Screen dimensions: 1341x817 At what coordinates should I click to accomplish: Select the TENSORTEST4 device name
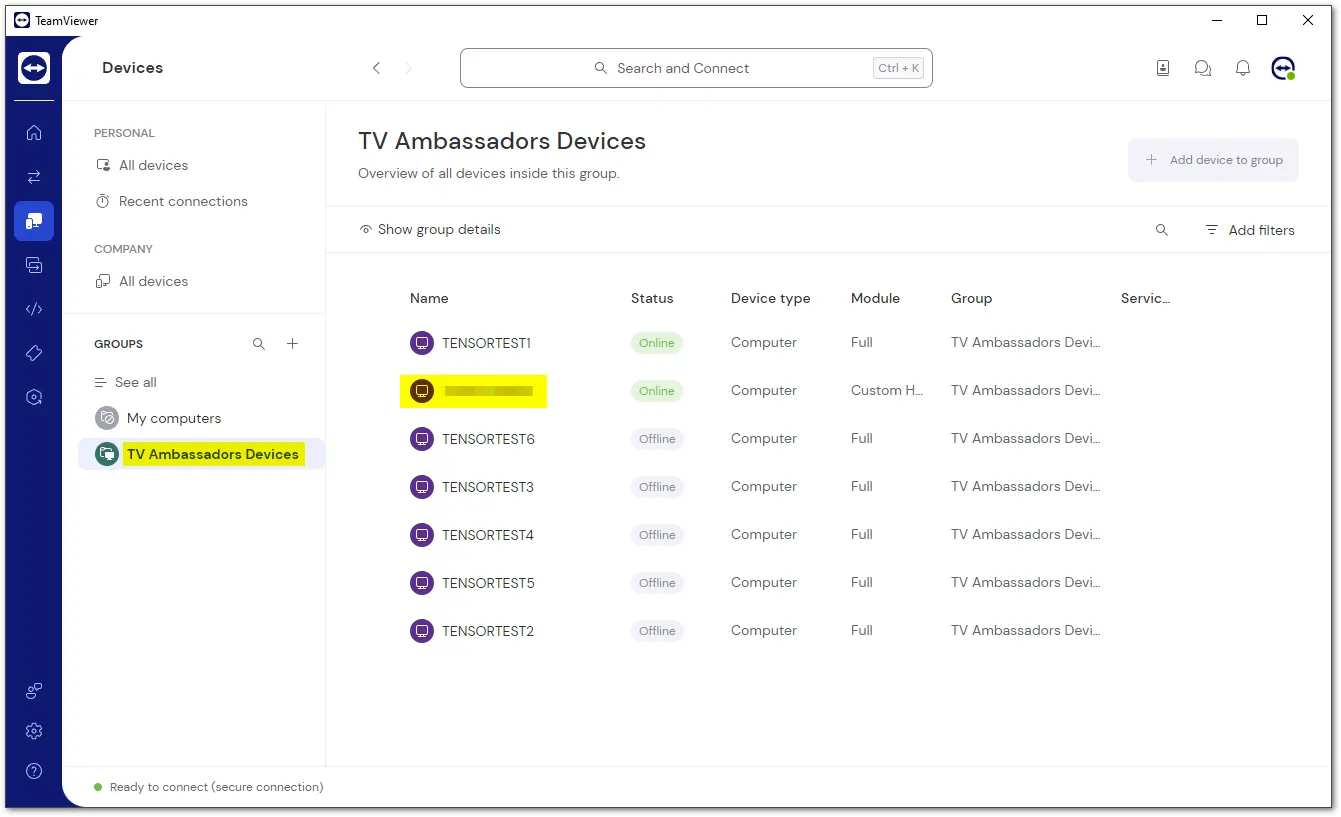tap(488, 535)
